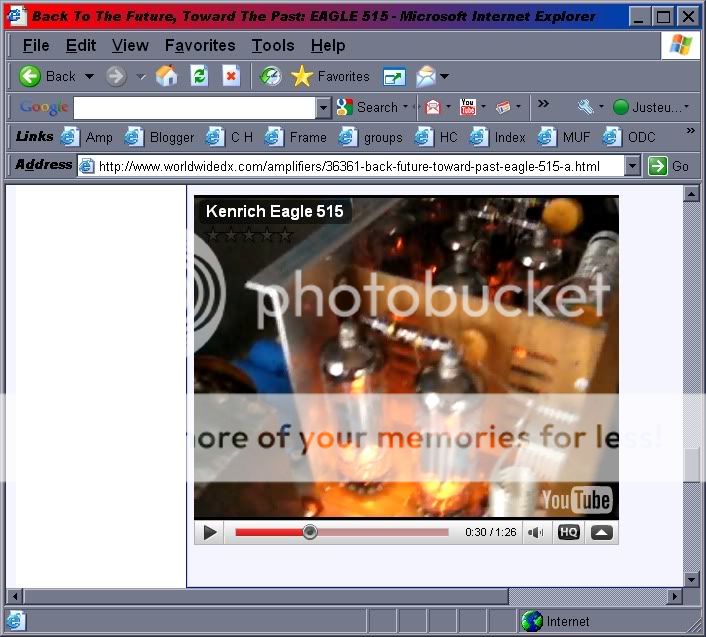
Task: Open the Google search box dropdown arrow
Action: point(323,108)
